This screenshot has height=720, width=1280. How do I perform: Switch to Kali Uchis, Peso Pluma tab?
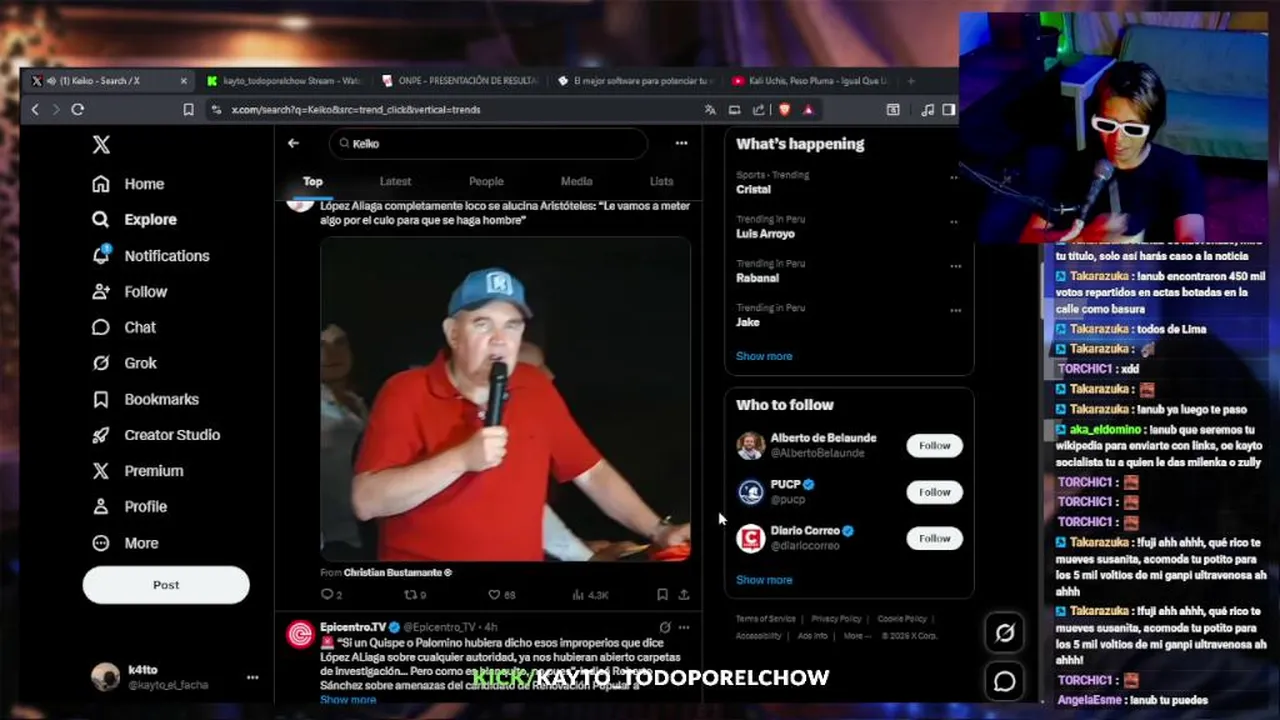(x=809, y=81)
